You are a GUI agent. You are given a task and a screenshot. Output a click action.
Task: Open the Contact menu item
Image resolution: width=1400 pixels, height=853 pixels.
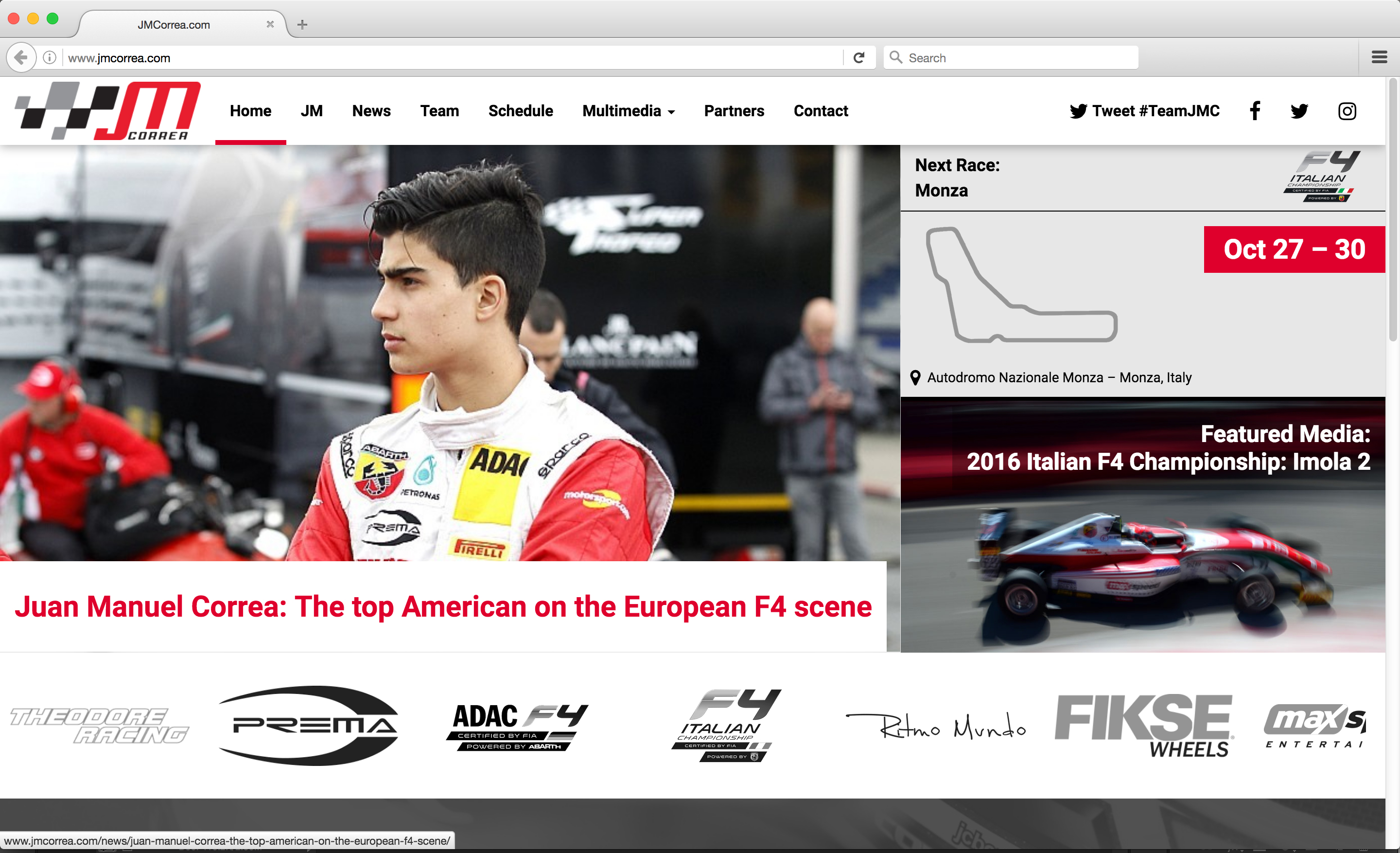(x=821, y=111)
